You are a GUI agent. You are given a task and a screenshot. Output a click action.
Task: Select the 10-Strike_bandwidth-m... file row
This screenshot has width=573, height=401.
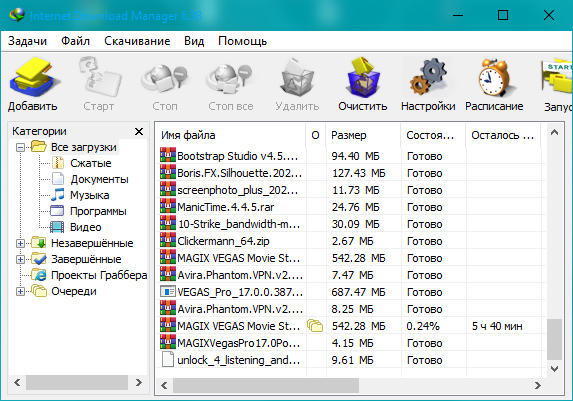[x=351, y=224]
